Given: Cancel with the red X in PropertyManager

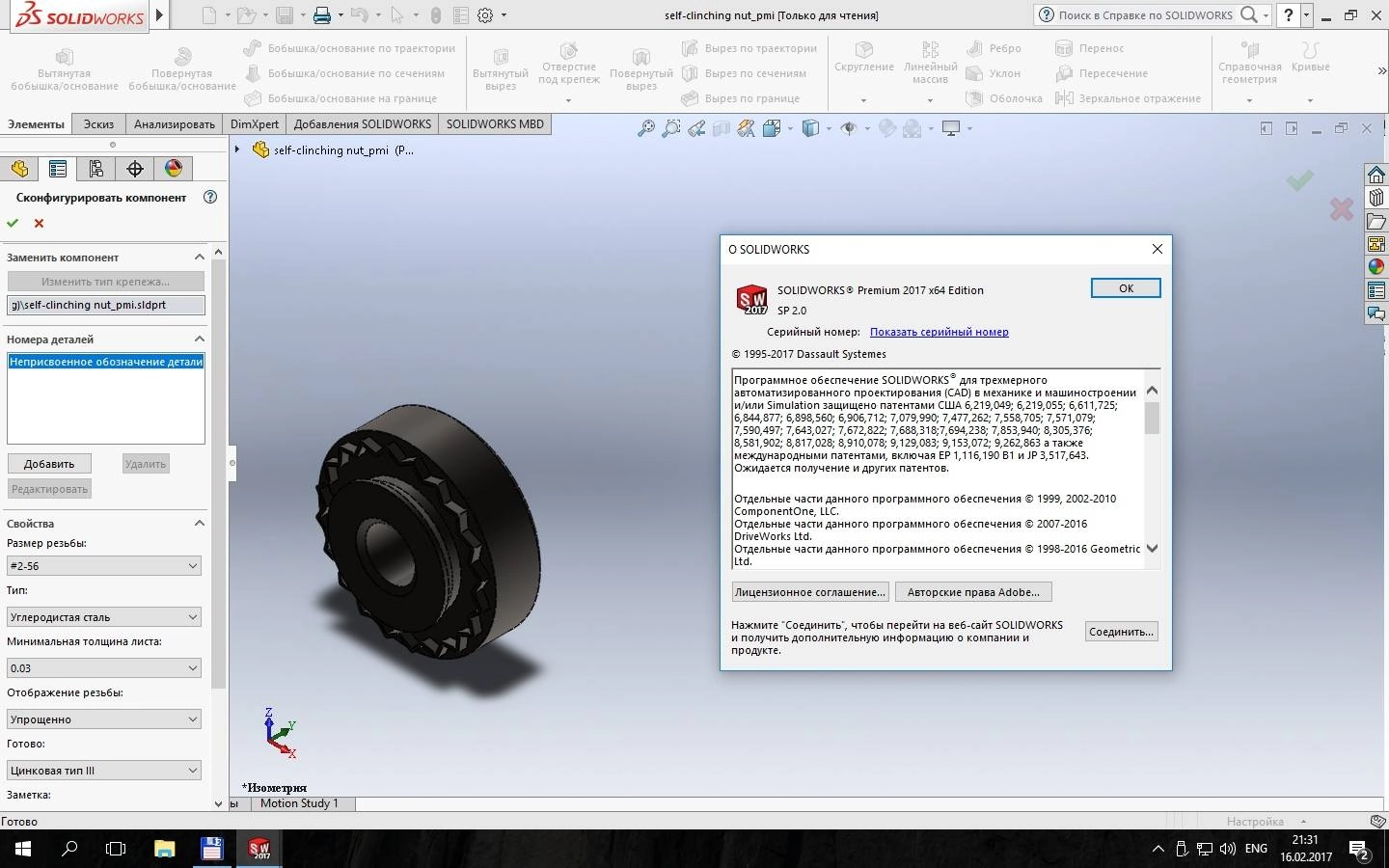Looking at the screenshot, I should point(40,223).
